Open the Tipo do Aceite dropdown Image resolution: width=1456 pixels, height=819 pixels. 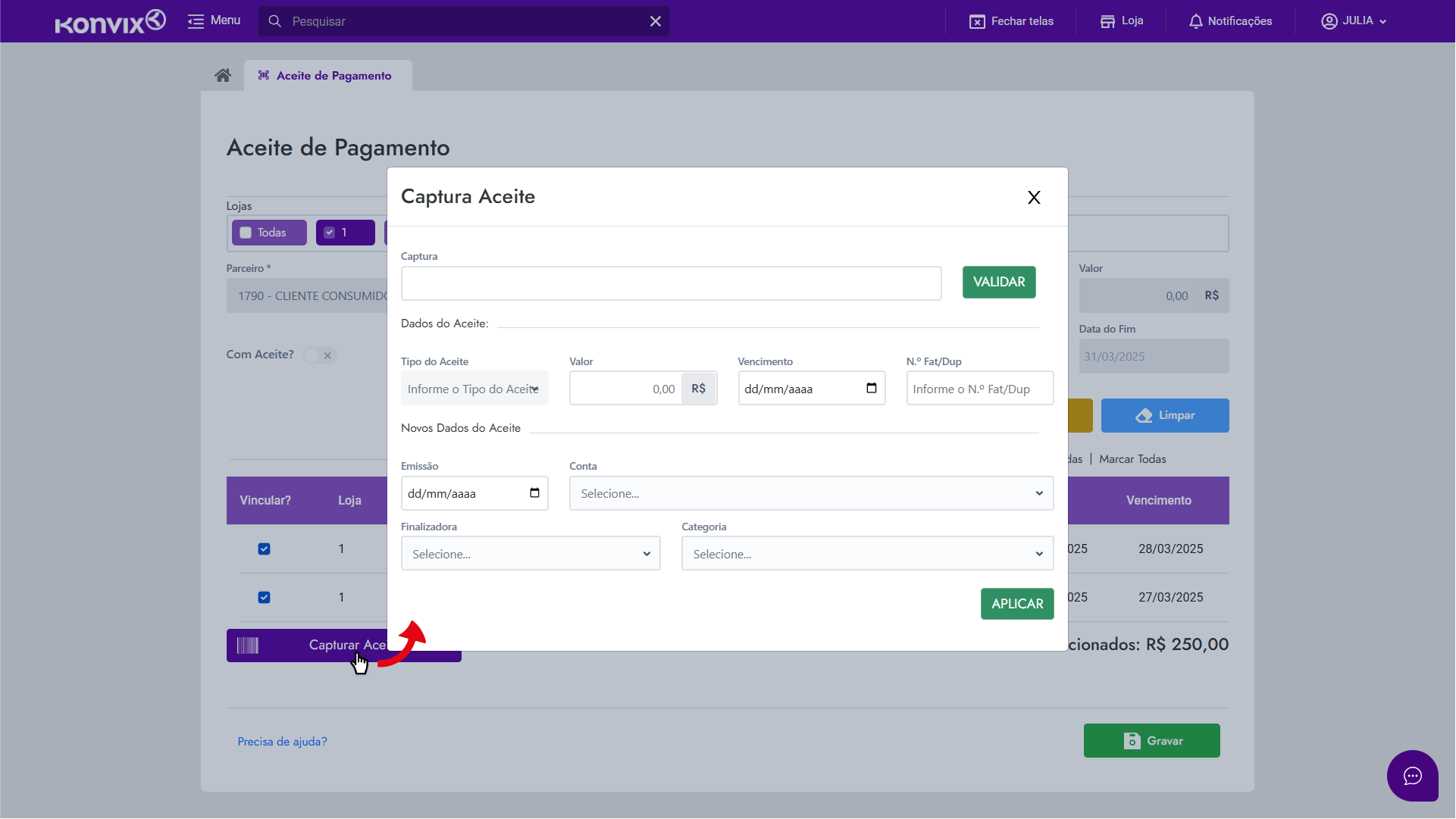point(474,389)
